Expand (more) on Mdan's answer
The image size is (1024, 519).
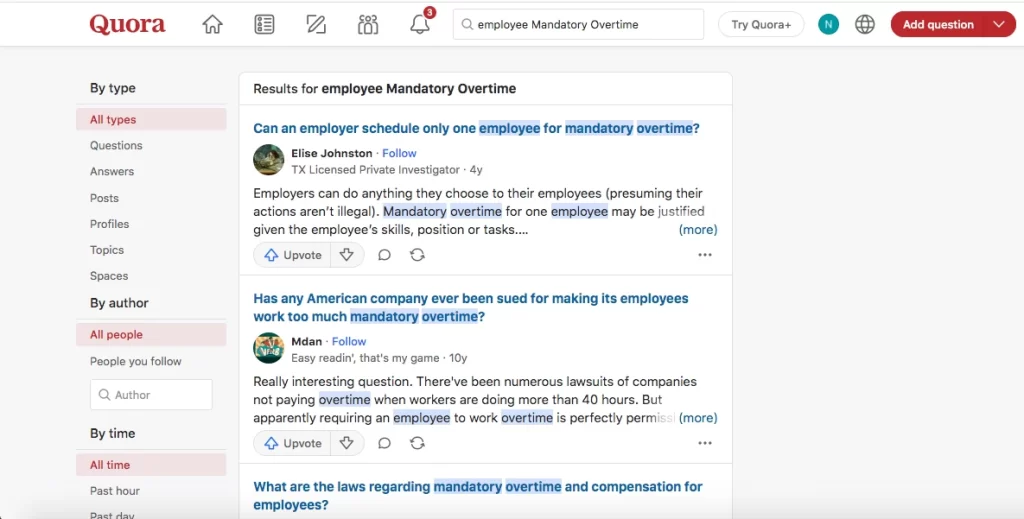698,418
